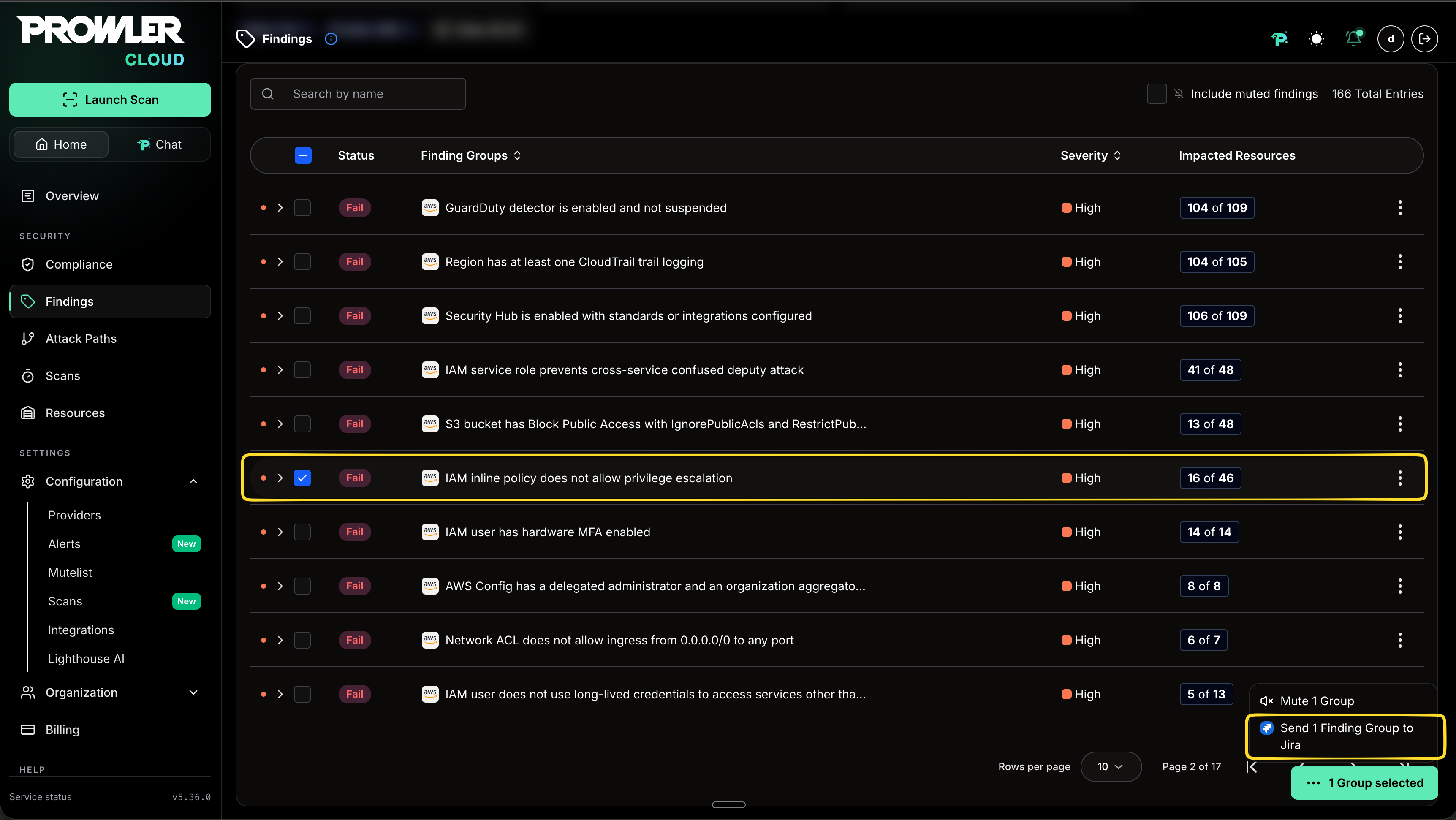
Task: Click the search magnifier icon
Action: [x=268, y=94]
